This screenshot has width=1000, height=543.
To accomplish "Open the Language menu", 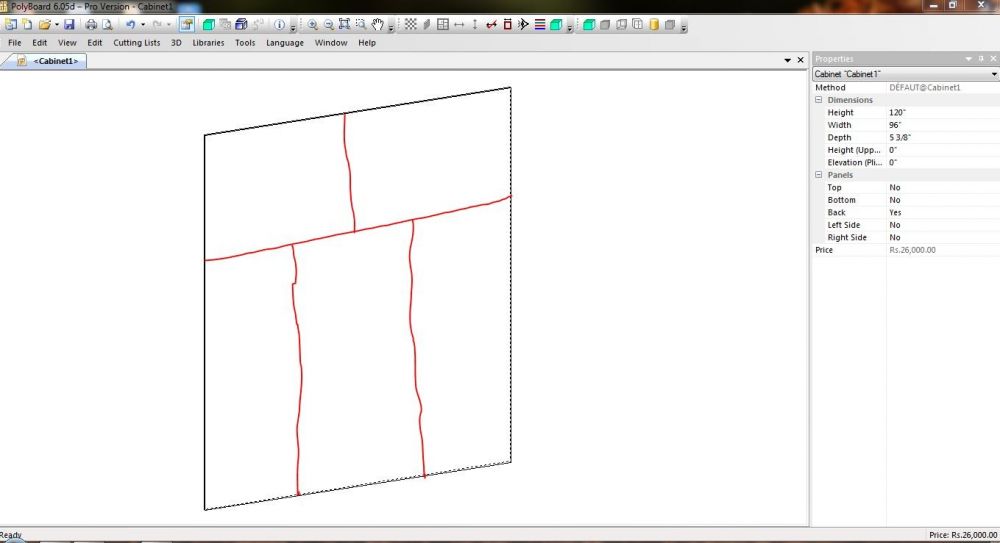I will click(284, 43).
